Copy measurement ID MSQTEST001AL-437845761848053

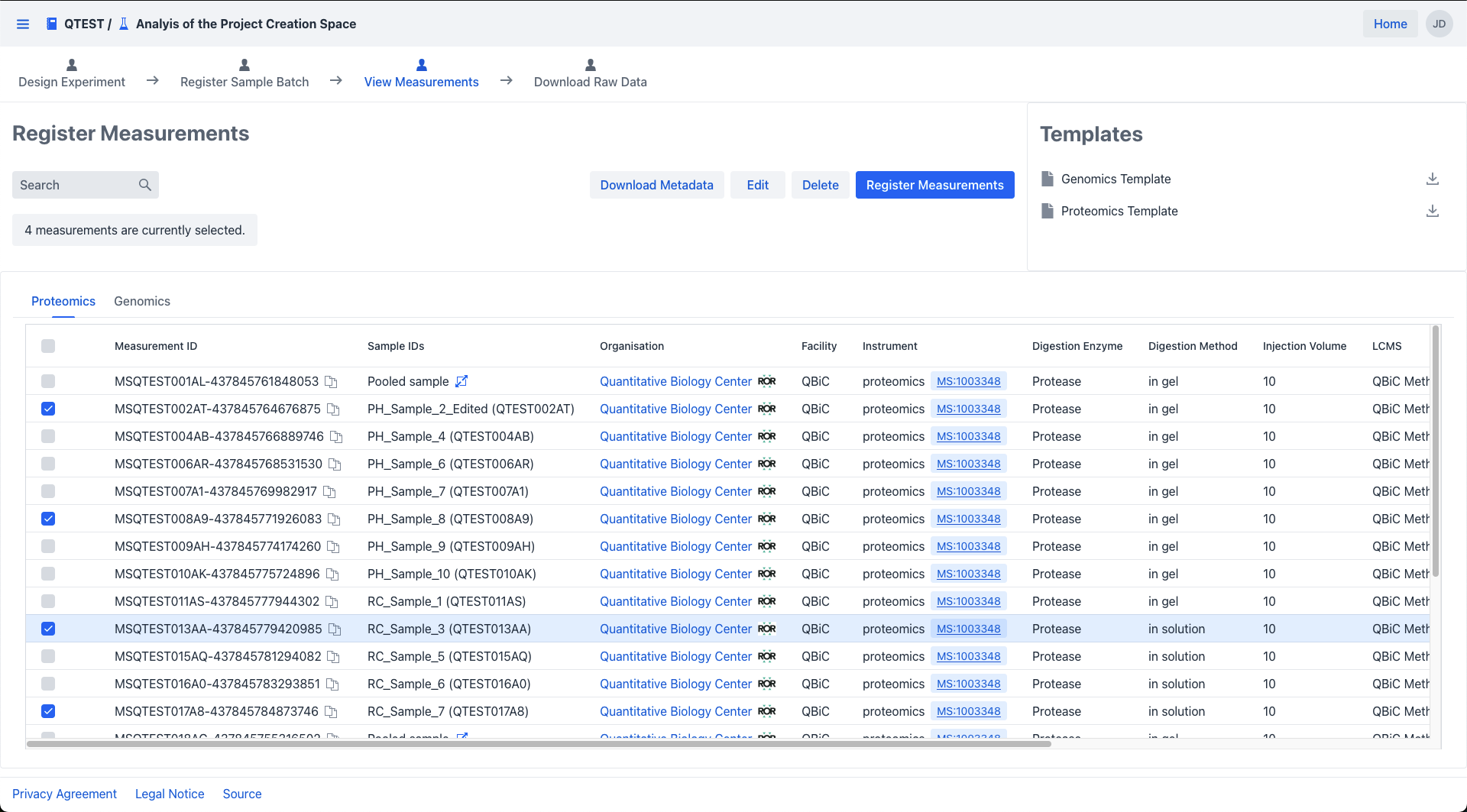pos(331,382)
